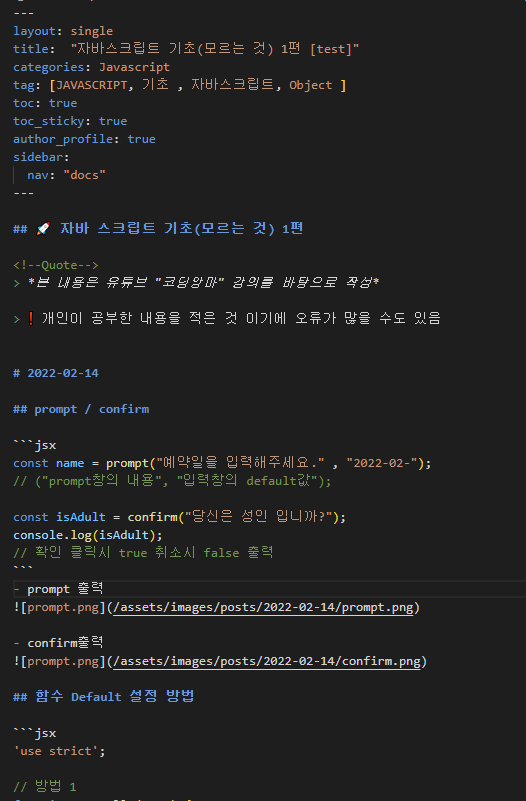526x801 pixels.
Task: Click the rocket emoji in the heading
Action: coord(43,228)
